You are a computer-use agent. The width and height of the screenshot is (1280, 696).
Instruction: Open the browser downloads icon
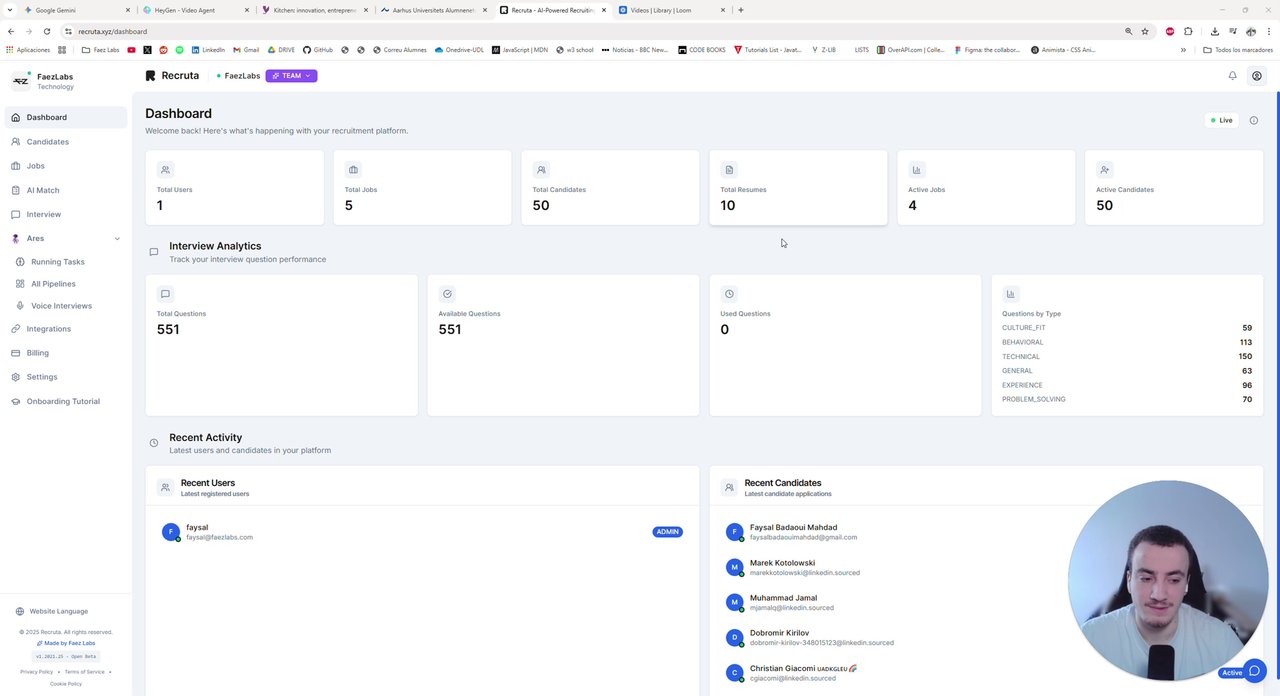(1214, 31)
